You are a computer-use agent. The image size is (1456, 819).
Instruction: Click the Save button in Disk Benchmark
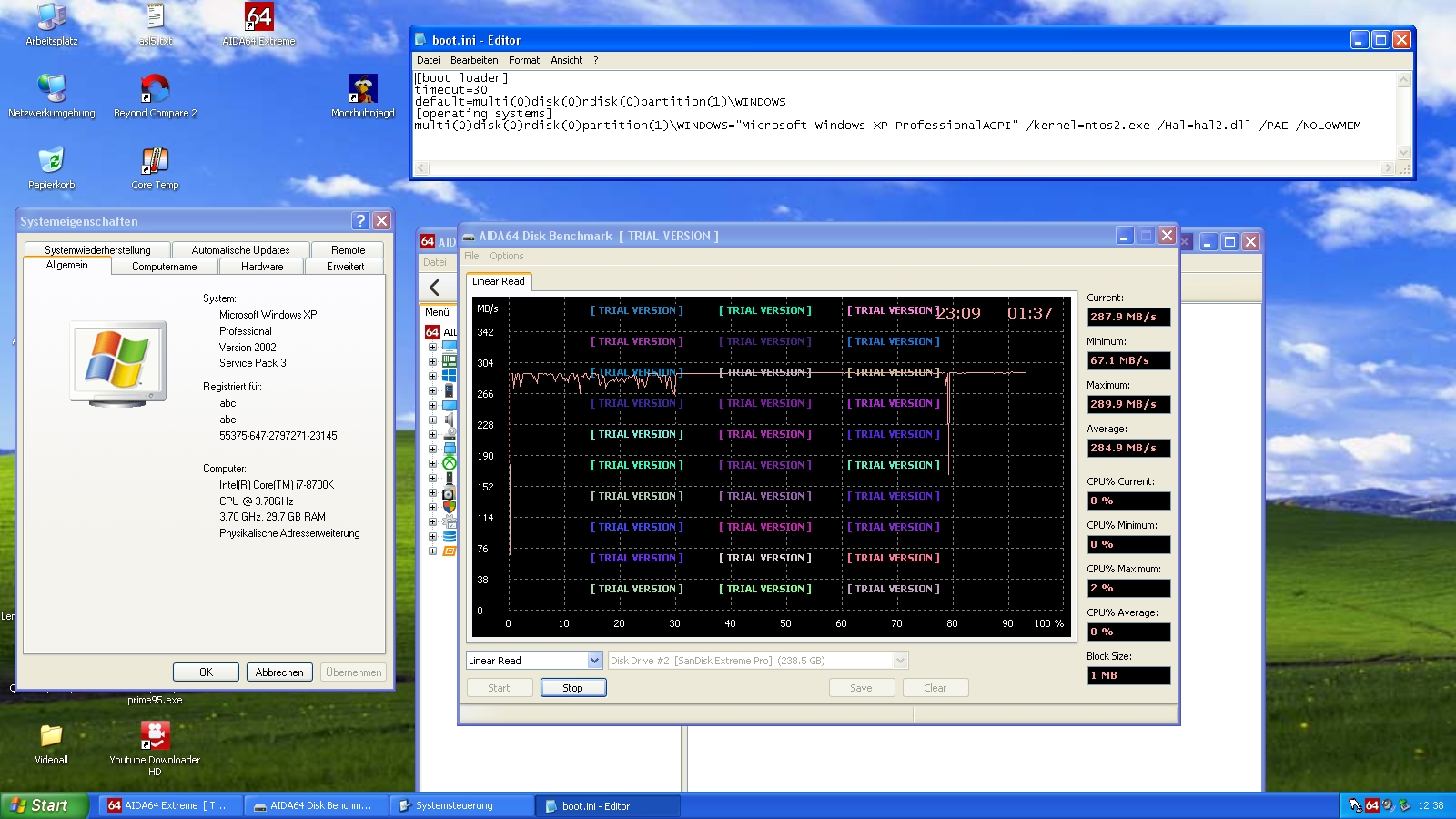(x=861, y=688)
